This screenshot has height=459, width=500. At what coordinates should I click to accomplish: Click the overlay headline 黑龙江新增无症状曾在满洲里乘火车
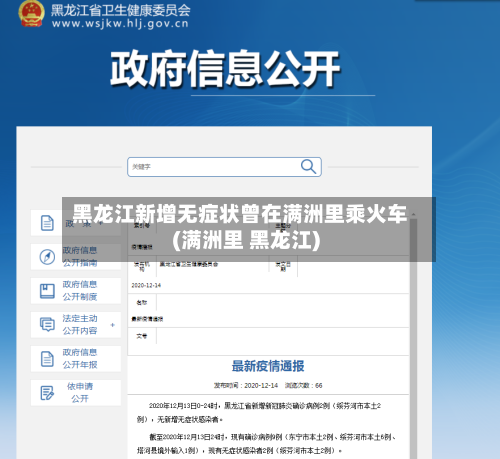[x=240, y=214]
